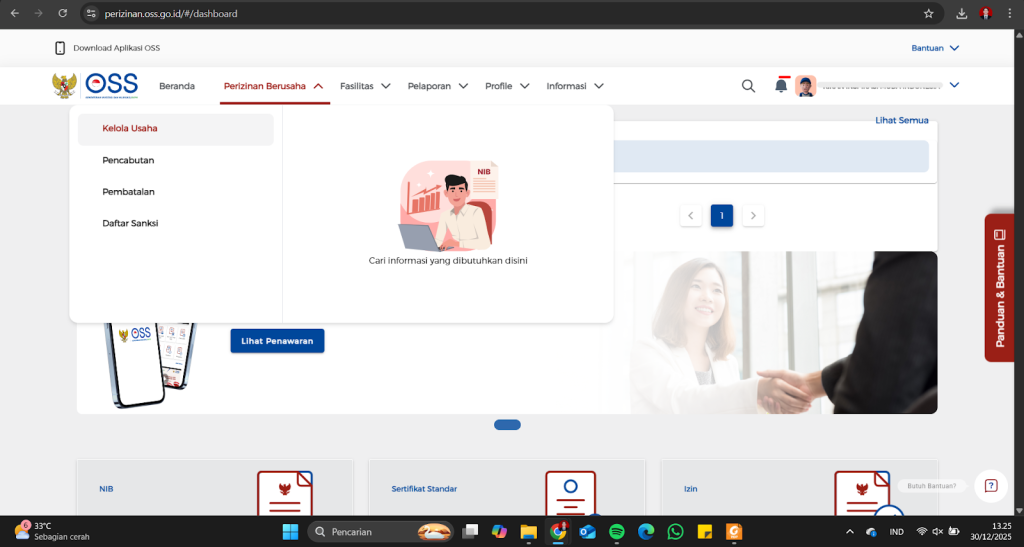1024x547 pixels.
Task: Click the Lihat Penawaran button
Action: pos(277,341)
